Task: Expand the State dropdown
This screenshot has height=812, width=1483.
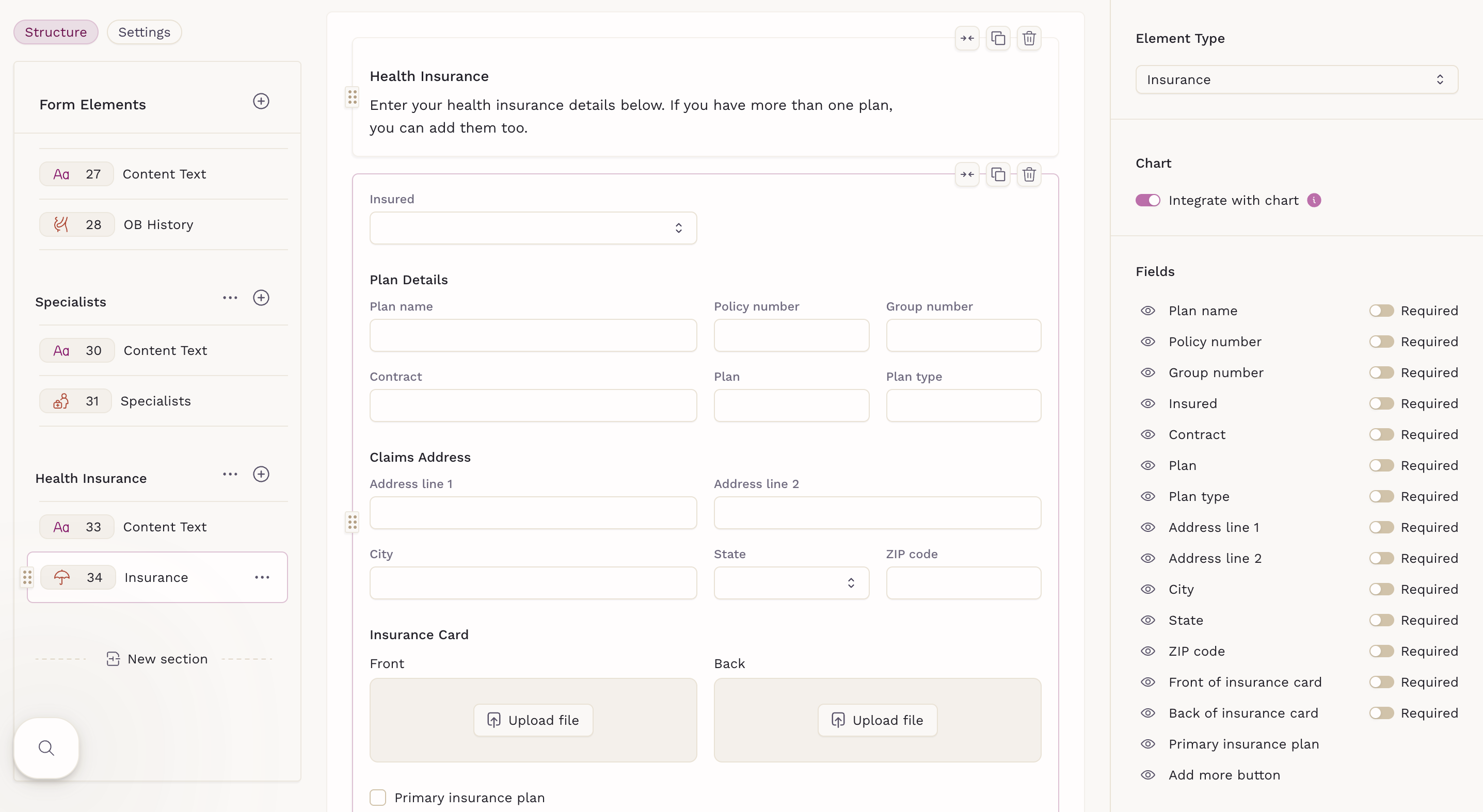Action: [x=791, y=583]
